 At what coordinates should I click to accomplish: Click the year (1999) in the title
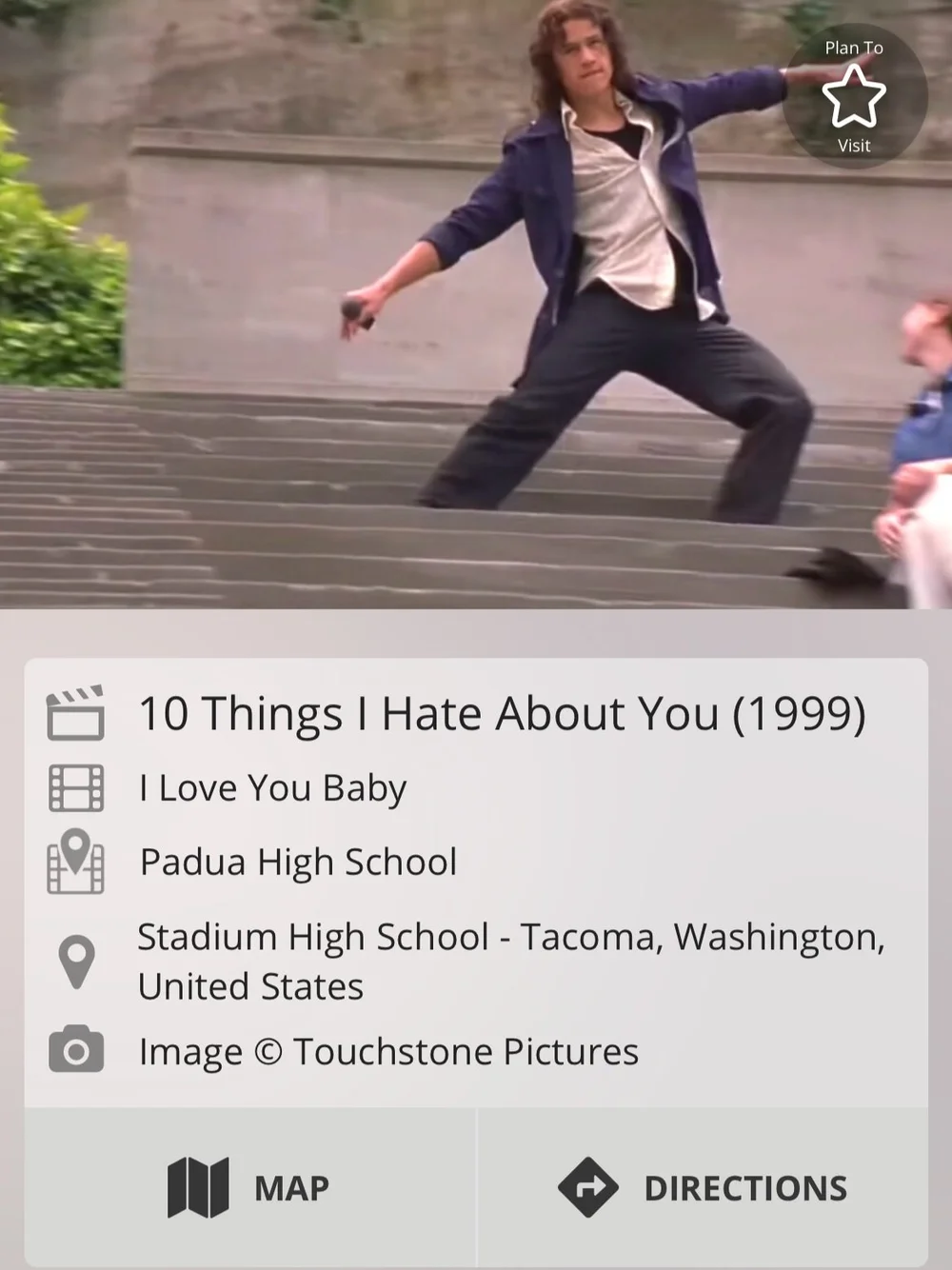pyautogui.click(x=799, y=713)
